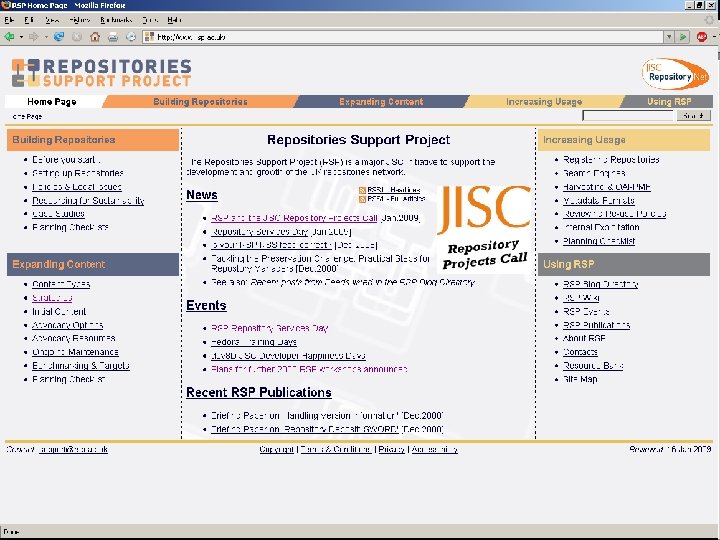The width and height of the screenshot is (720, 540).
Task: Open the History menu
Action: [x=80, y=20]
